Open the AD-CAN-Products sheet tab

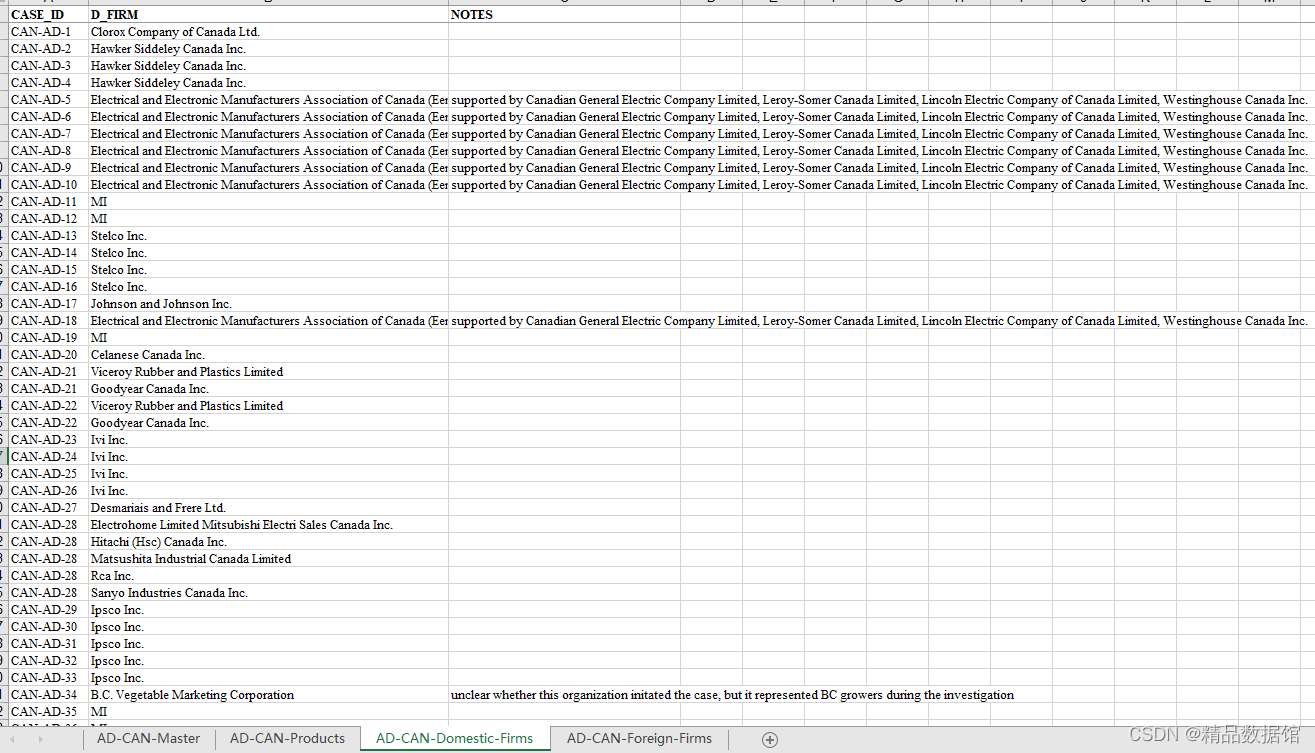click(287, 738)
